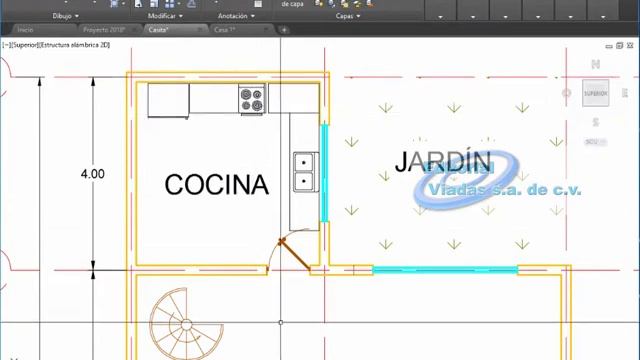
Task: Open the Array tool dropdown arrow
Action: 179,4
